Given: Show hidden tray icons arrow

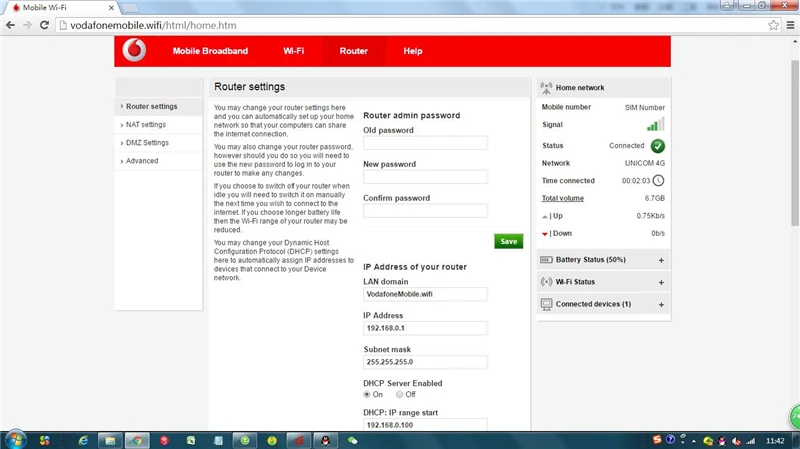Looking at the screenshot, I should [x=694, y=441].
